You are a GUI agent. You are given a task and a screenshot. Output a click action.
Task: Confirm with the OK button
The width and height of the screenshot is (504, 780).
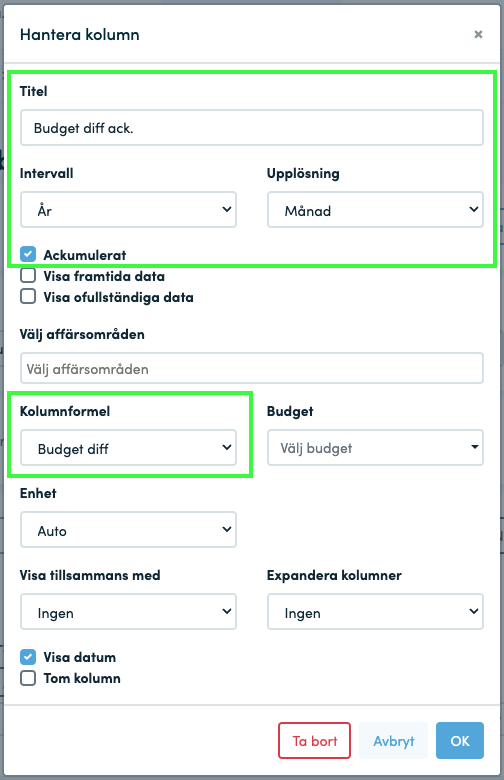point(460,741)
